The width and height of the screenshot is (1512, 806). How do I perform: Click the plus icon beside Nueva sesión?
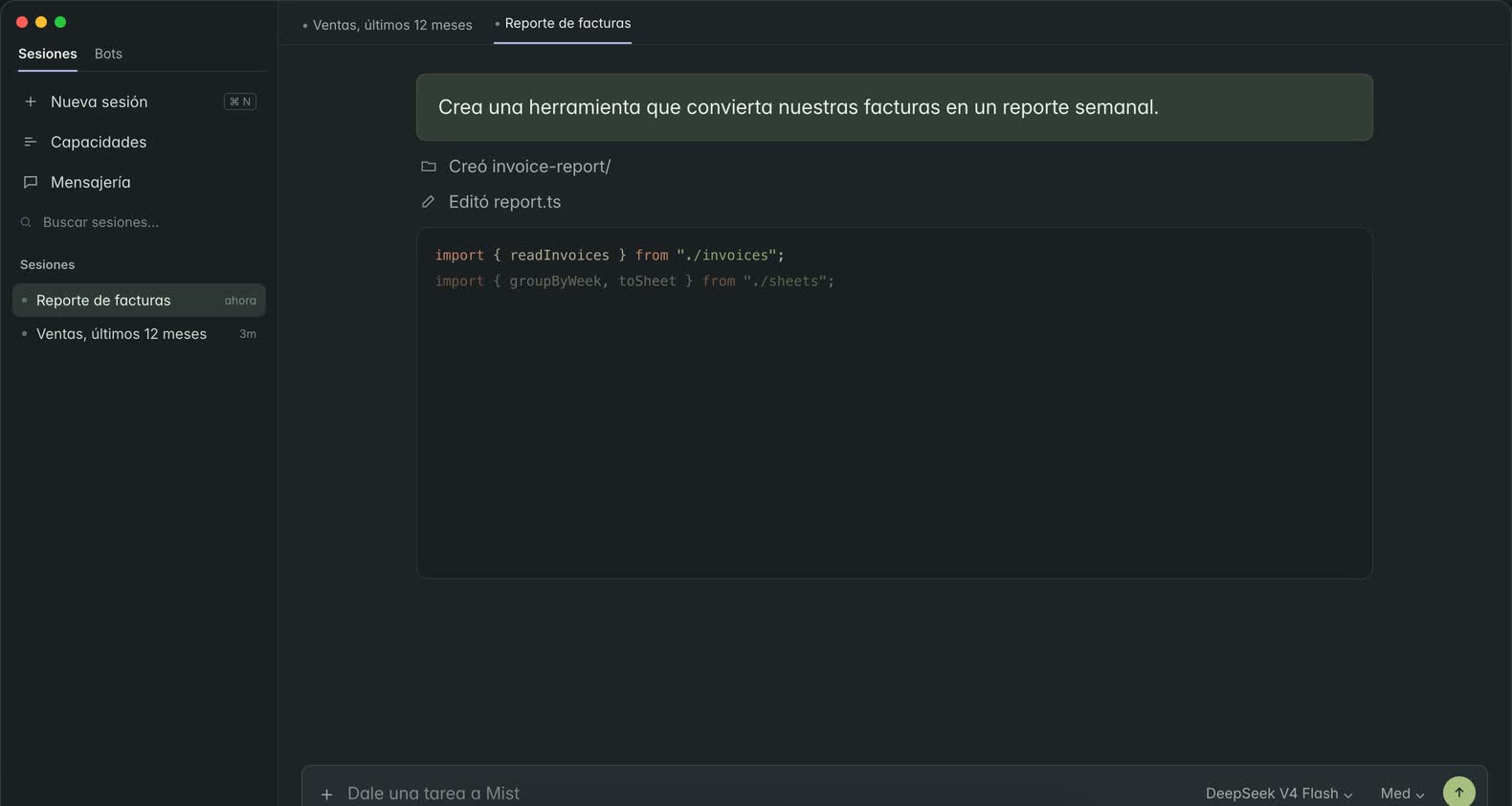pyautogui.click(x=31, y=101)
